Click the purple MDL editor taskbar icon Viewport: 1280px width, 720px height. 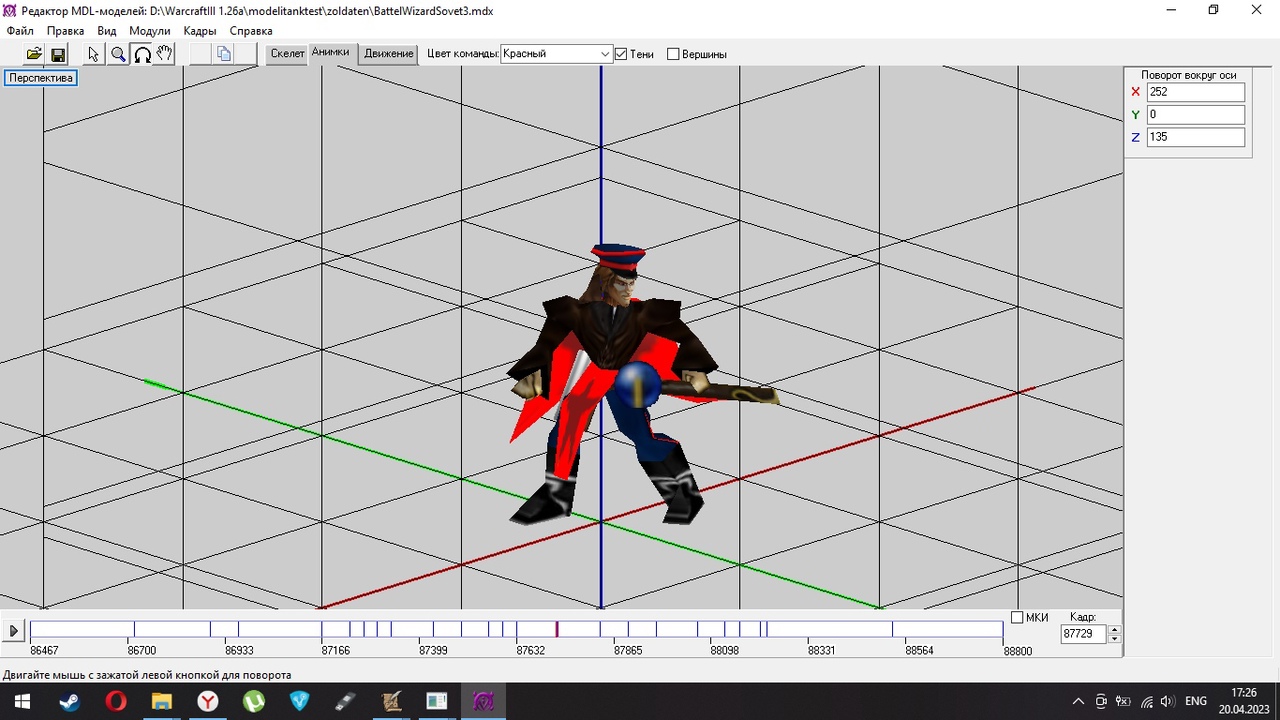click(484, 701)
